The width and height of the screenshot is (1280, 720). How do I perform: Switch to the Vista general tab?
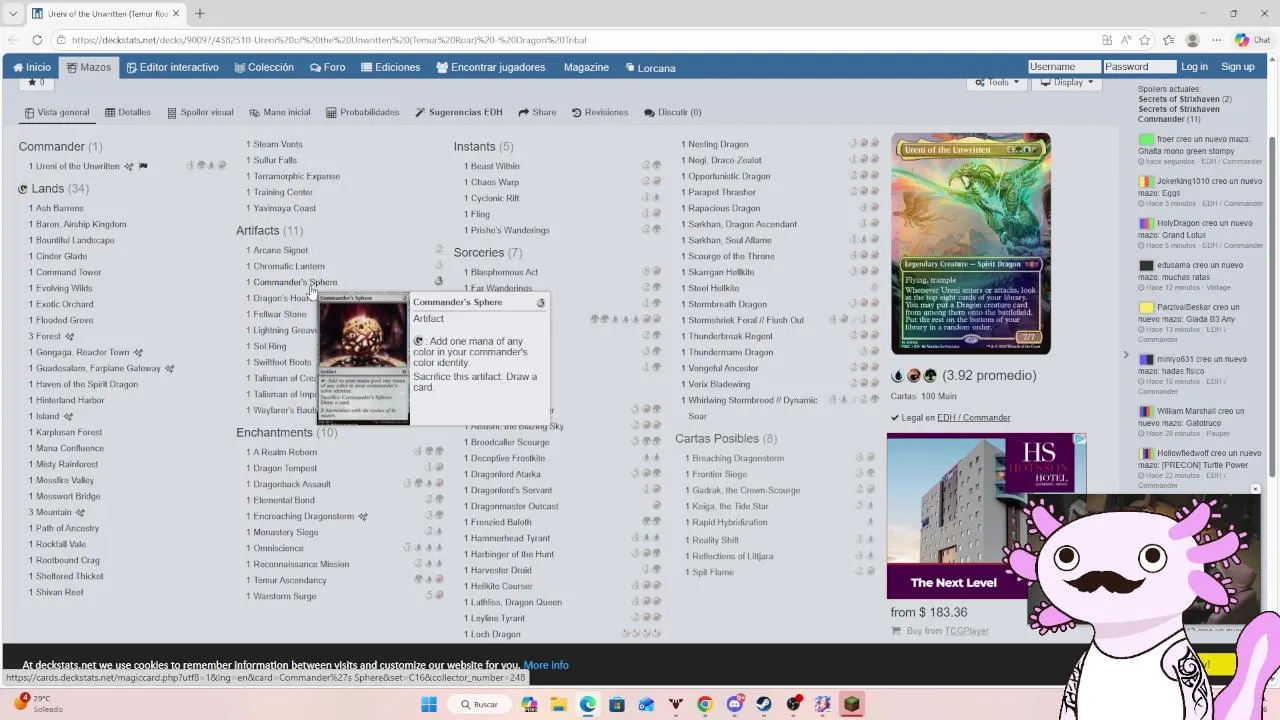tap(57, 112)
